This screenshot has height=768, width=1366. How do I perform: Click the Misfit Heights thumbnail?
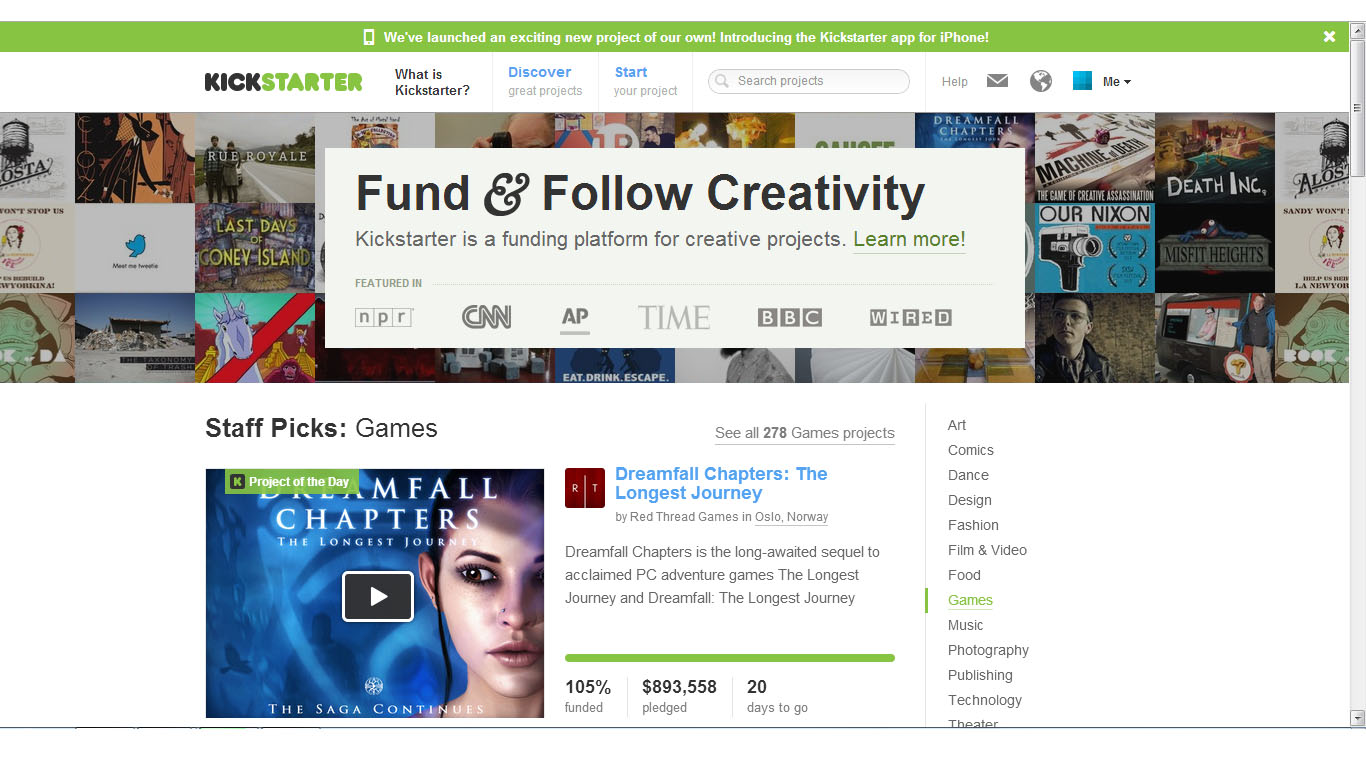tap(1215, 248)
